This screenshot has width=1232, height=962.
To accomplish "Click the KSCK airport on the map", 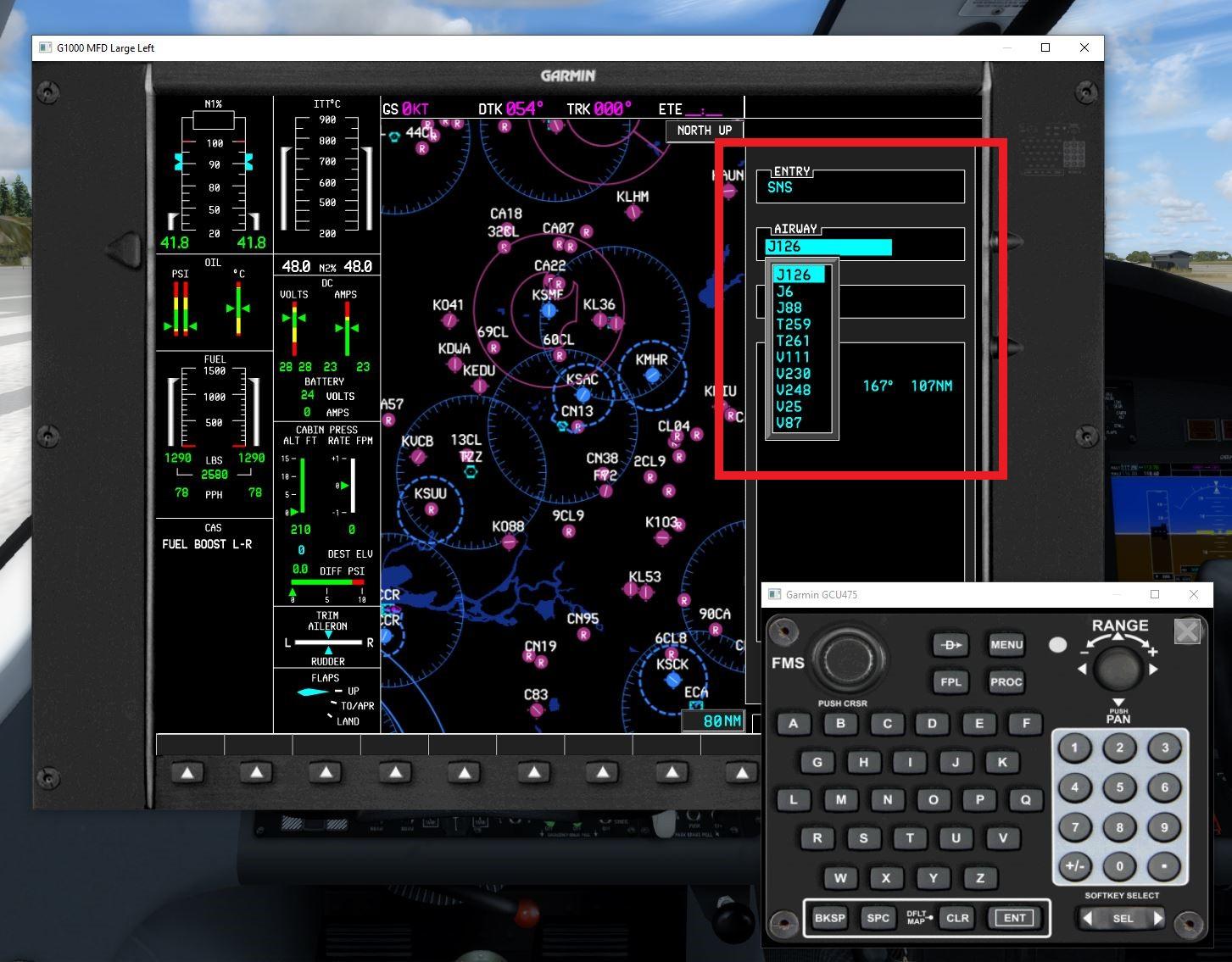I will 673,680.
